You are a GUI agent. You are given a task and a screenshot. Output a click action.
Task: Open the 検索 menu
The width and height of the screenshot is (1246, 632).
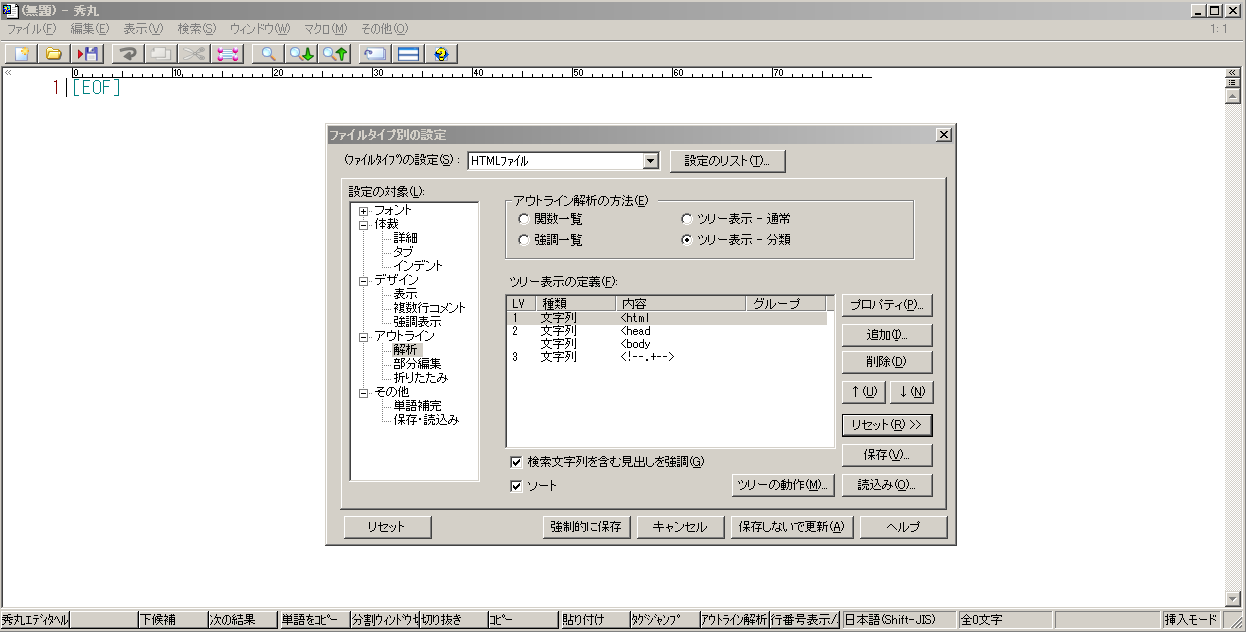[x=197, y=29]
